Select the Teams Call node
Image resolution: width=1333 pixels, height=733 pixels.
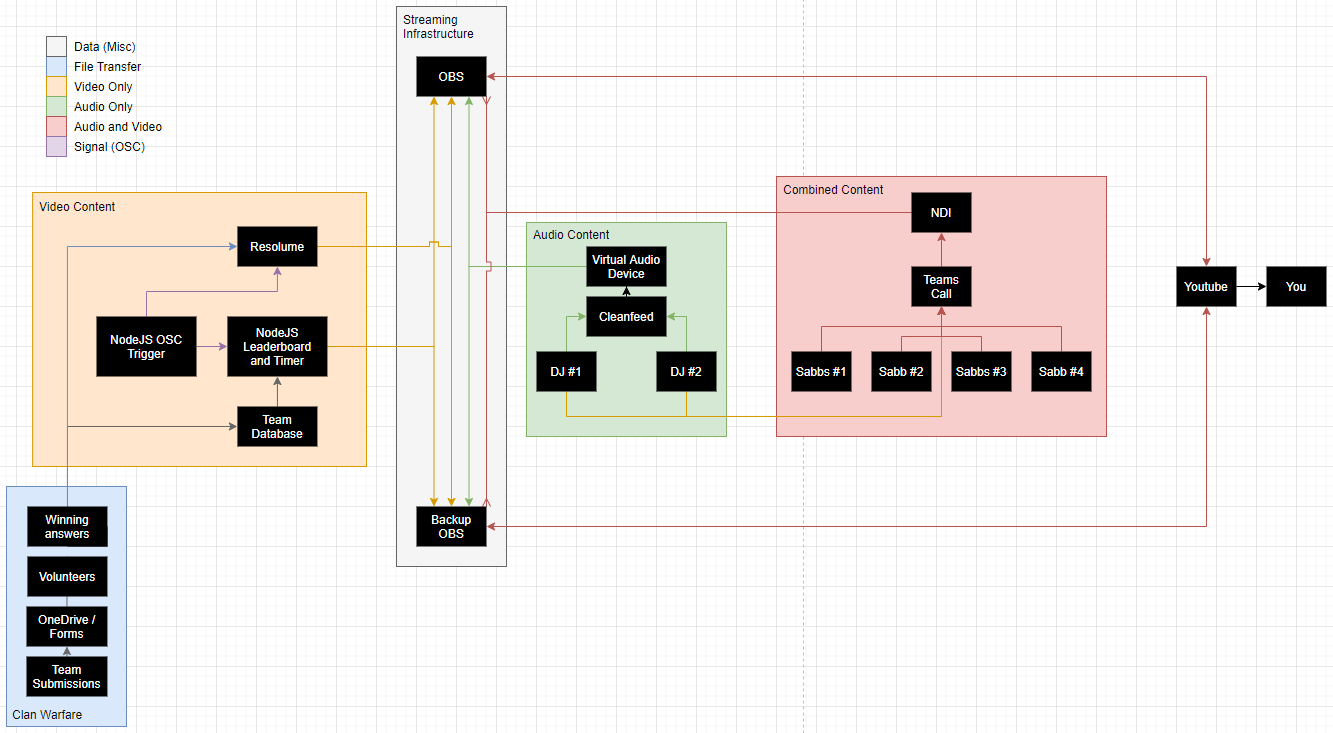941,287
